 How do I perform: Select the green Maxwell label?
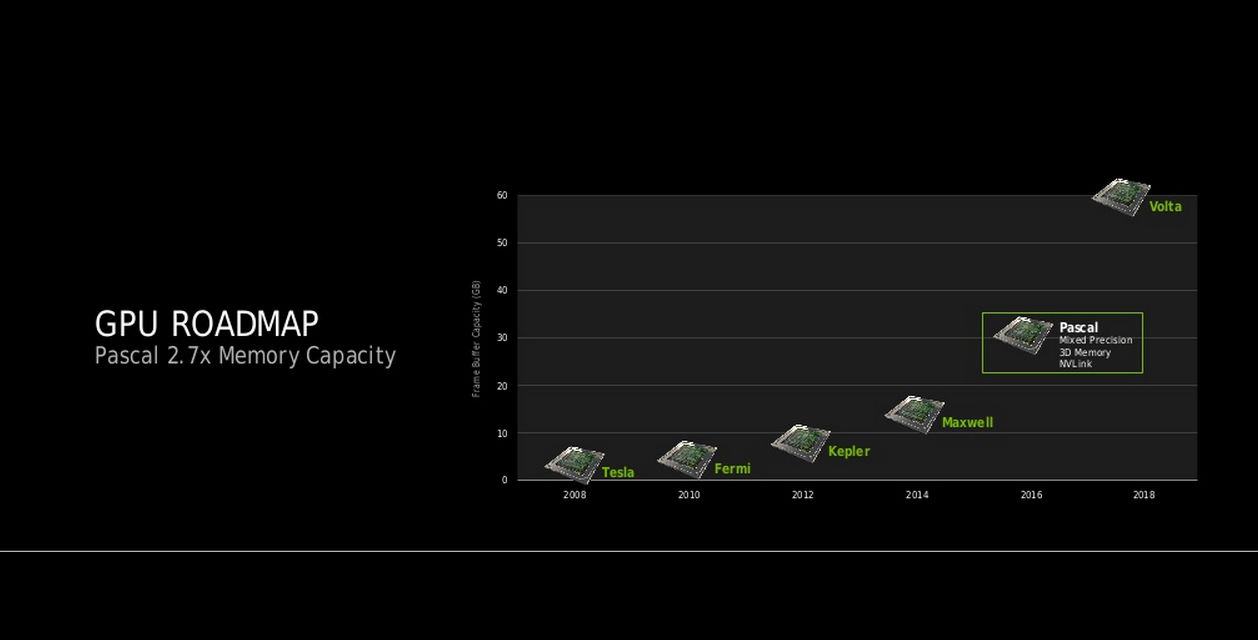coord(967,422)
